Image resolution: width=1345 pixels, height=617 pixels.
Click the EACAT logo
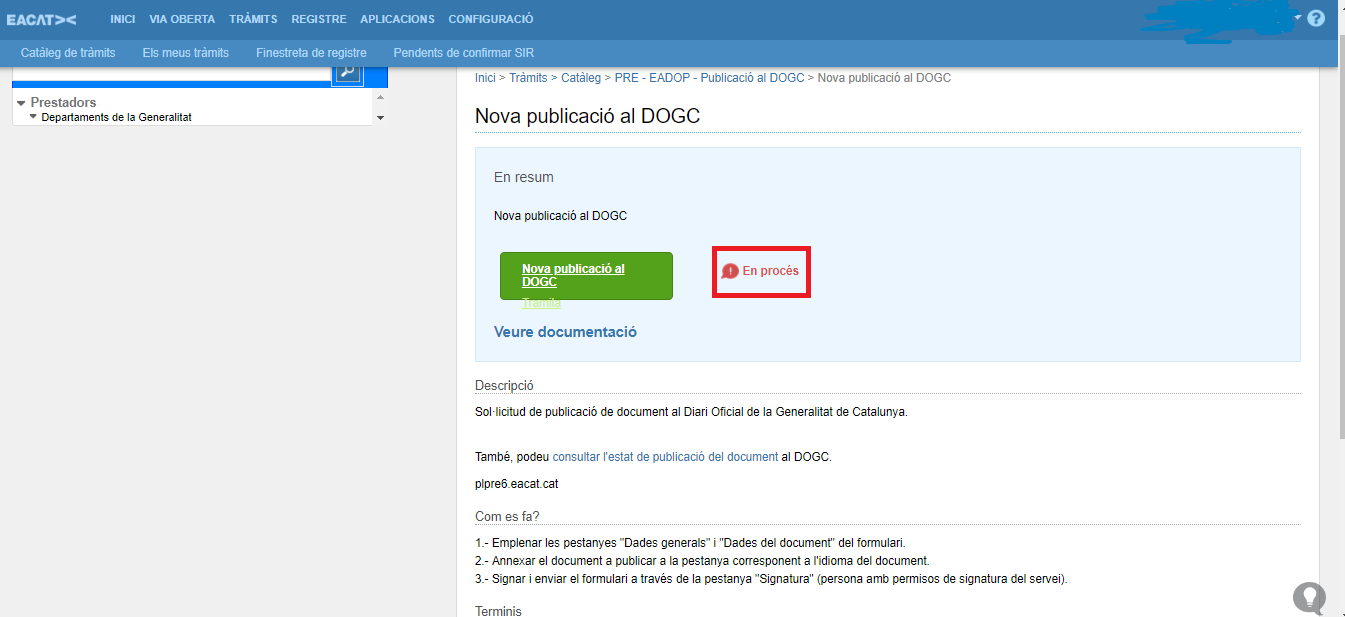point(41,19)
